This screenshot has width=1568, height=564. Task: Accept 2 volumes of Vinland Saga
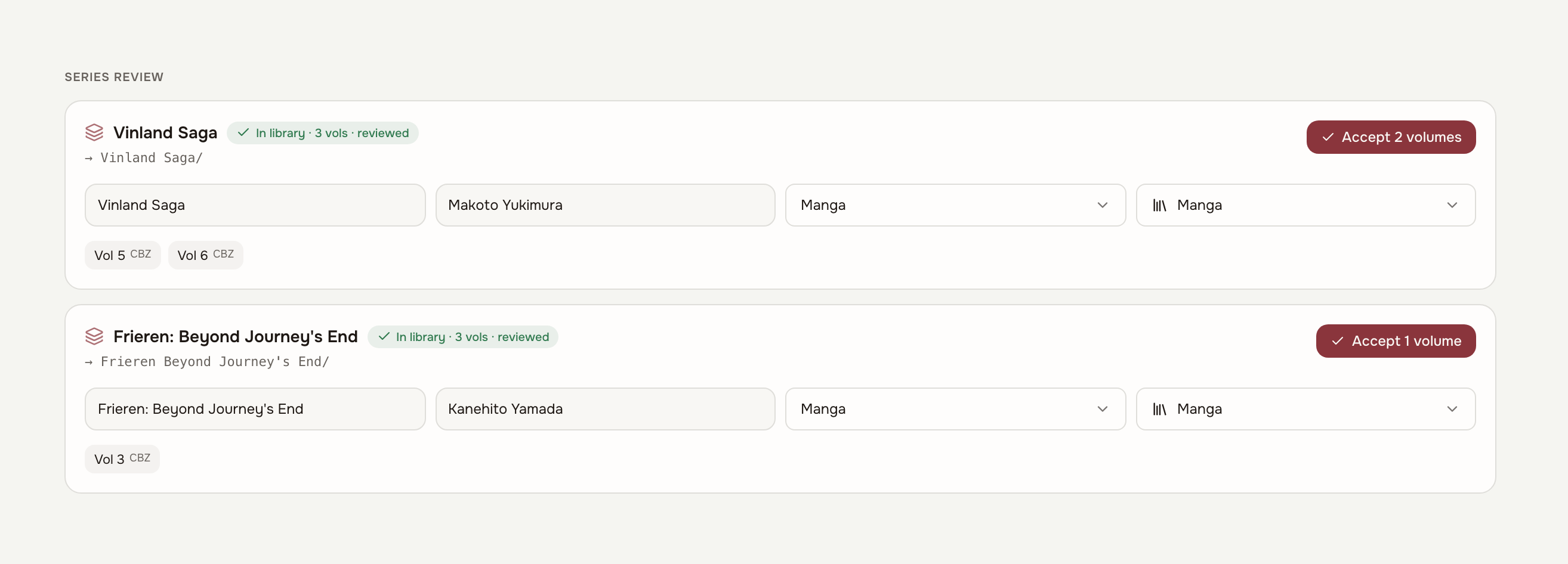pyautogui.click(x=1391, y=137)
